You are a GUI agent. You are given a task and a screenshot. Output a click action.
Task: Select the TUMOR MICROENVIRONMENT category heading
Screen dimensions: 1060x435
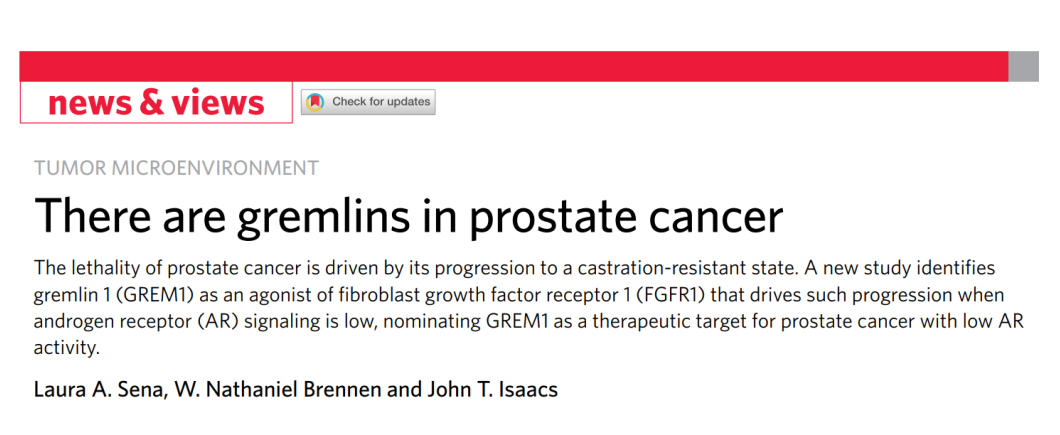pos(176,168)
